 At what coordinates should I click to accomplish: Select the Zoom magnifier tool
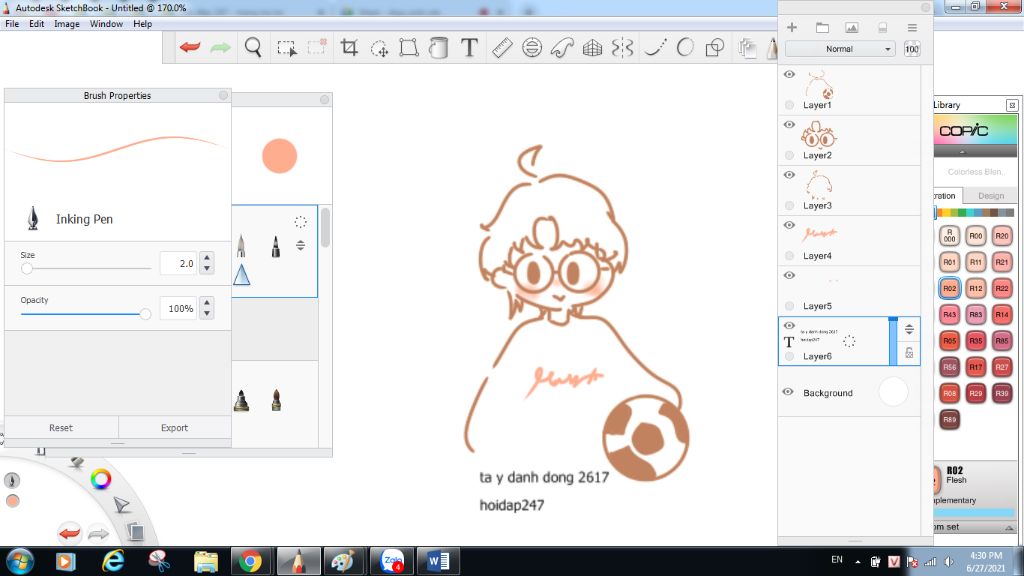pyautogui.click(x=253, y=48)
